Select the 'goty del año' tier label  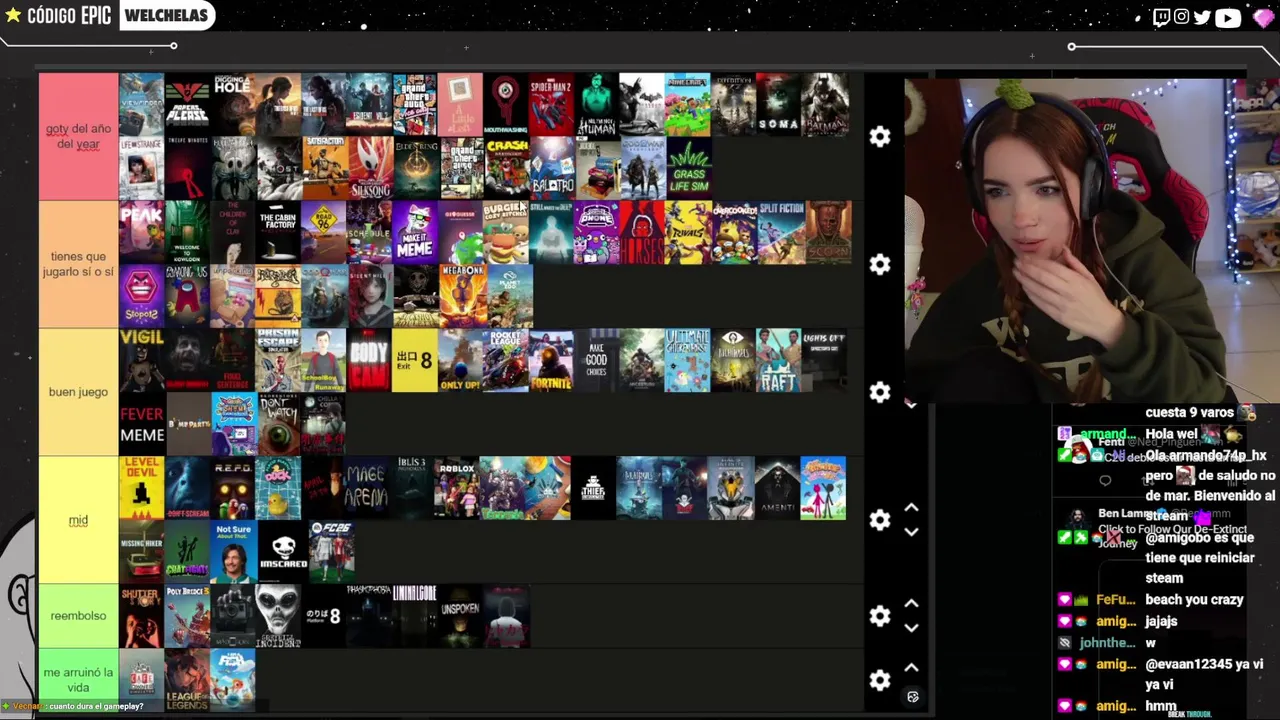tap(78, 136)
